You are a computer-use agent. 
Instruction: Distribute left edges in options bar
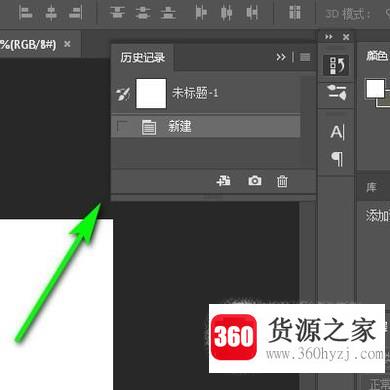[x=201, y=13]
